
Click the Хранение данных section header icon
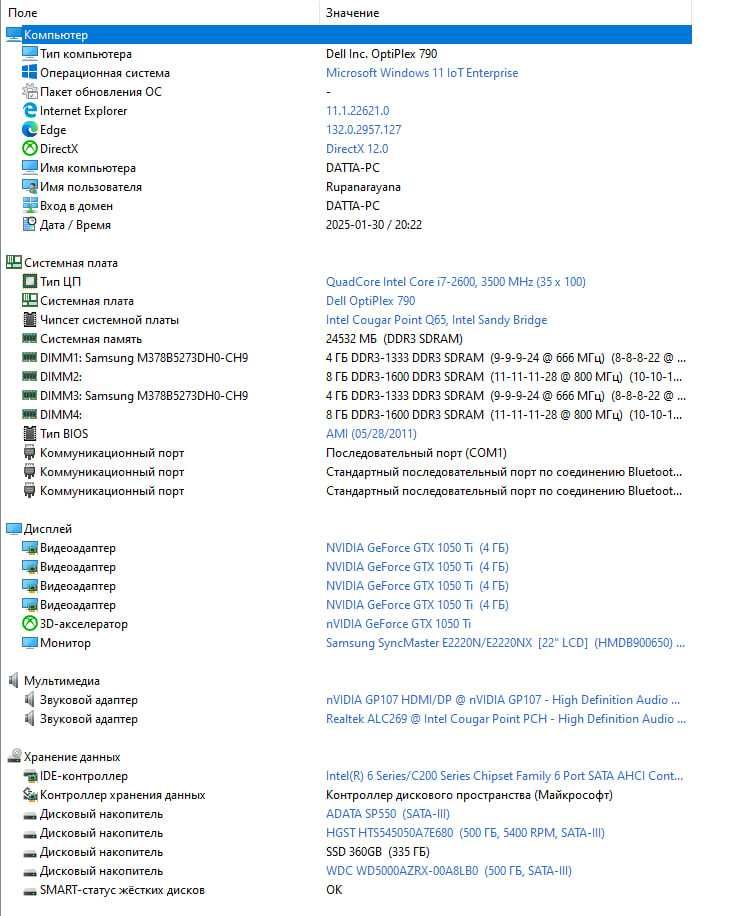[x=13, y=757]
